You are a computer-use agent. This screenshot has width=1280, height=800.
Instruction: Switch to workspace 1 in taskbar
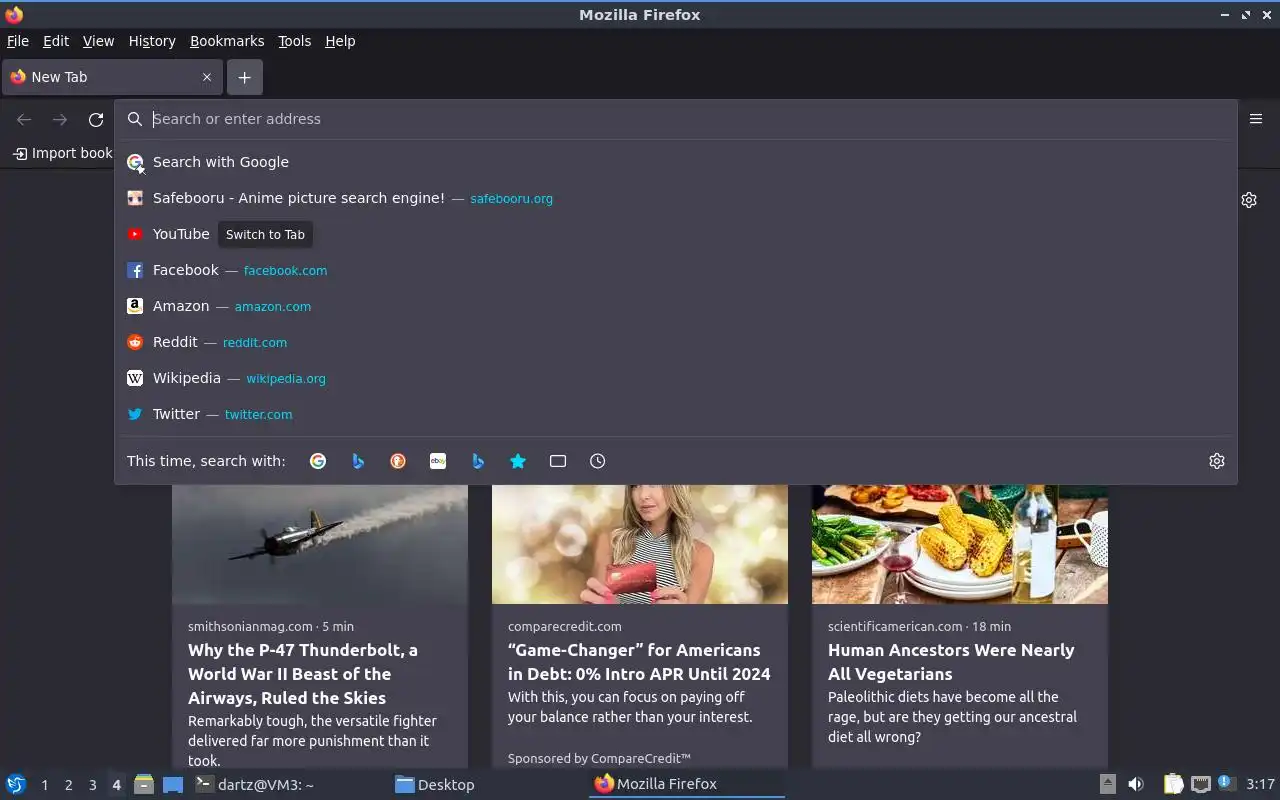(44, 785)
